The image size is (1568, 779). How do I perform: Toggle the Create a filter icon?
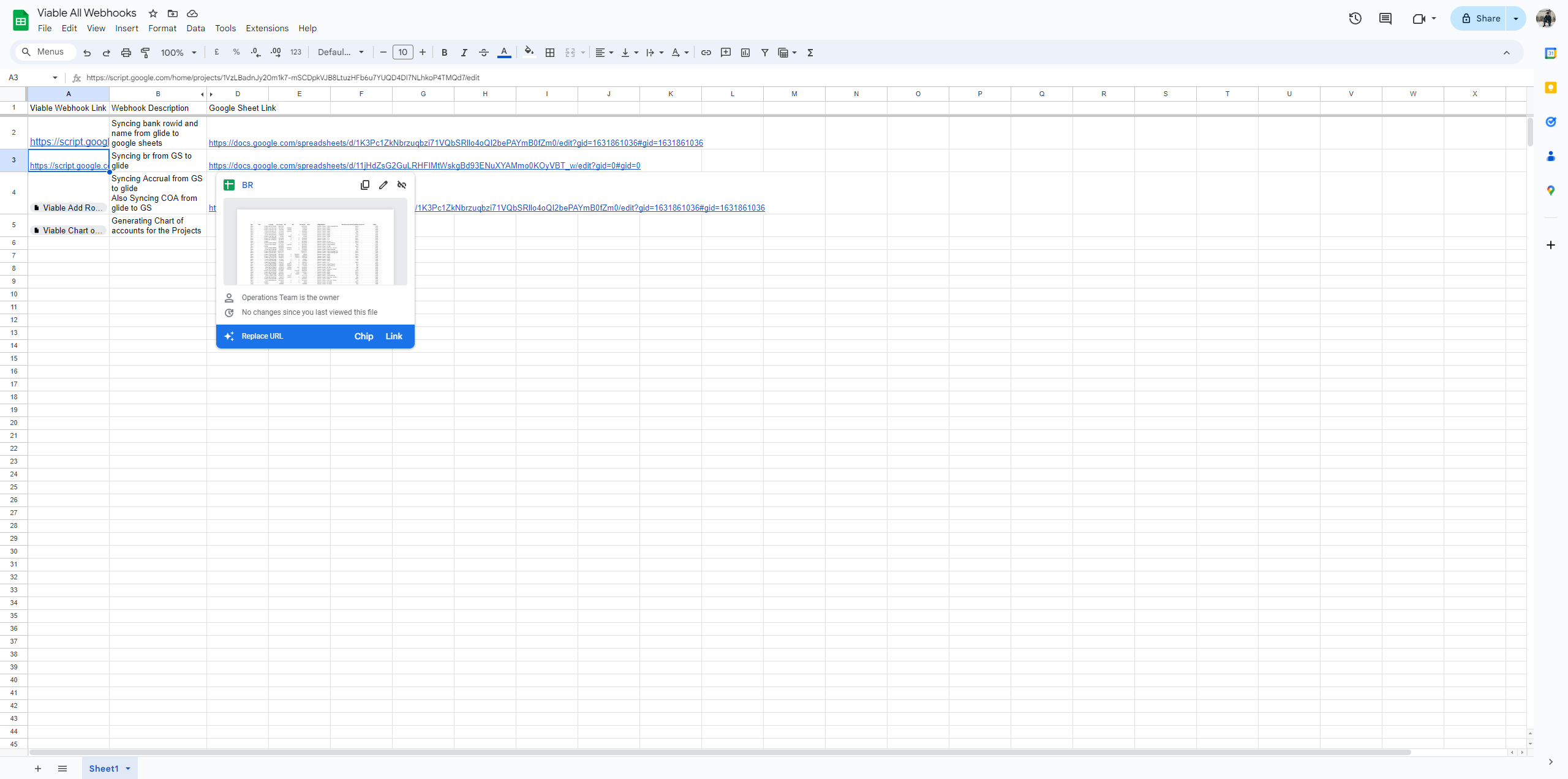[765, 53]
